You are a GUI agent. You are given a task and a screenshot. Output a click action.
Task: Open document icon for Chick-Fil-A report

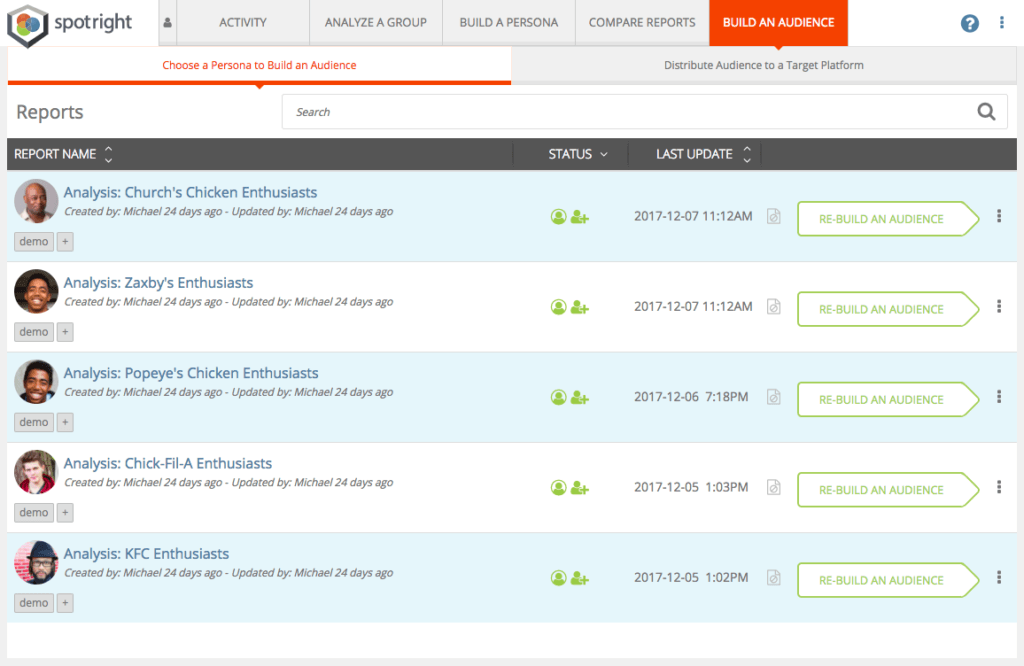(774, 487)
